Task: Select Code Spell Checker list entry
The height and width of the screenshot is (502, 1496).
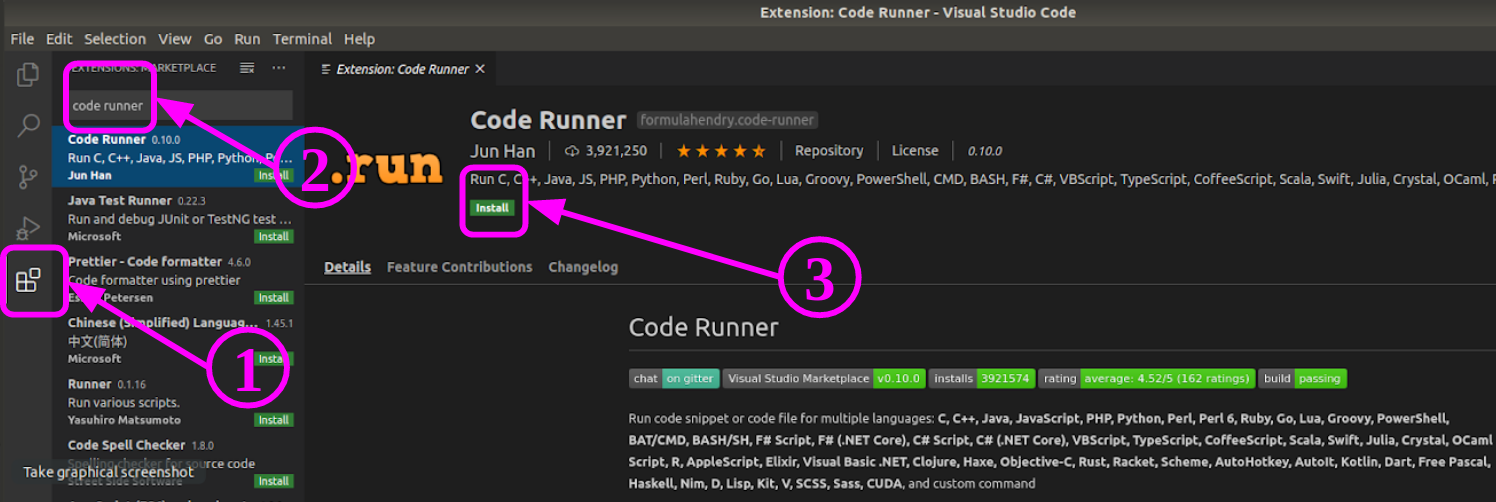Action: coord(178,462)
